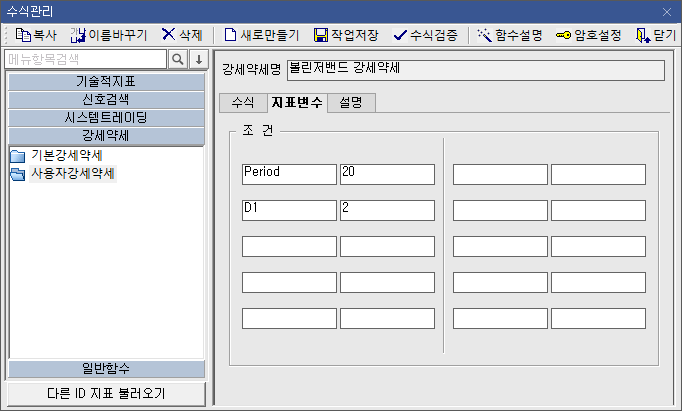Select the 기본강세약세 folder icon
This screenshot has width=682, height=411.
[x=17, y=156]
